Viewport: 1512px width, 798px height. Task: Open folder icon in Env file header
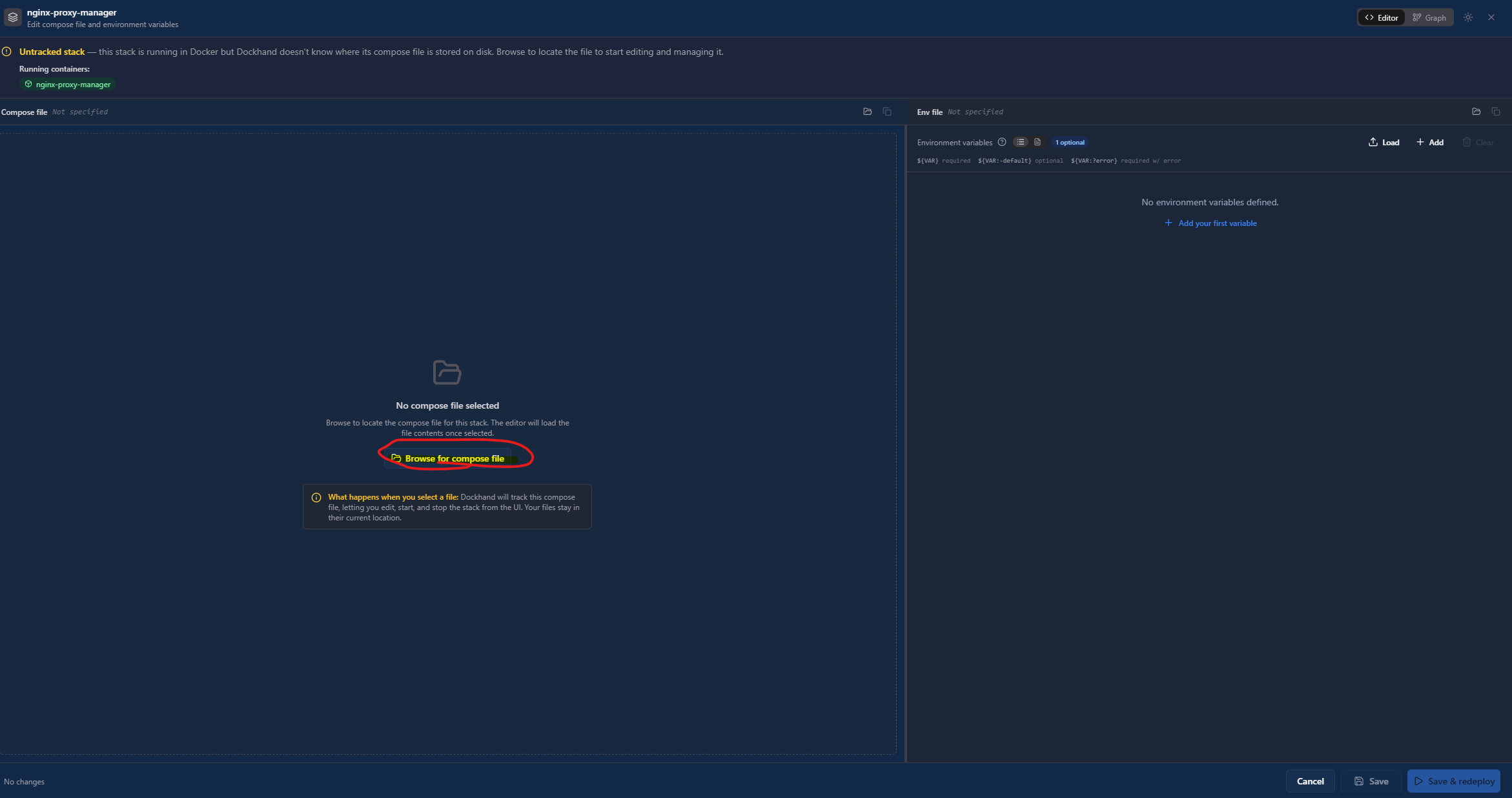[1476, 112]
